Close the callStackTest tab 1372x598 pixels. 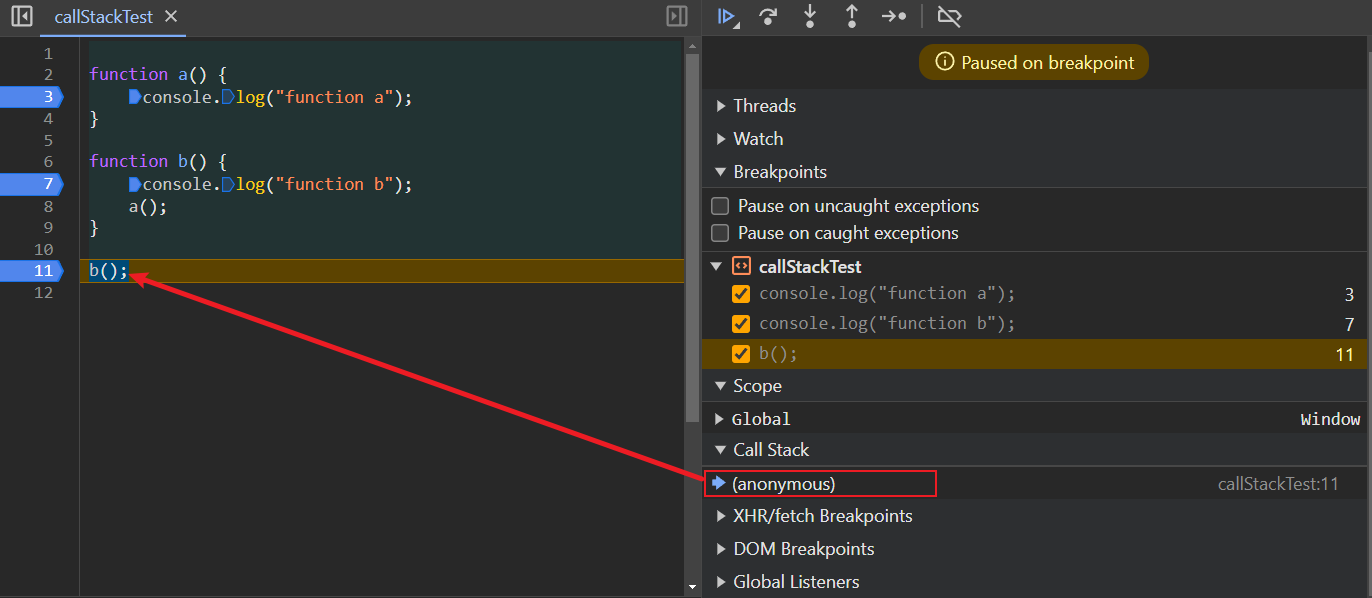171,17
